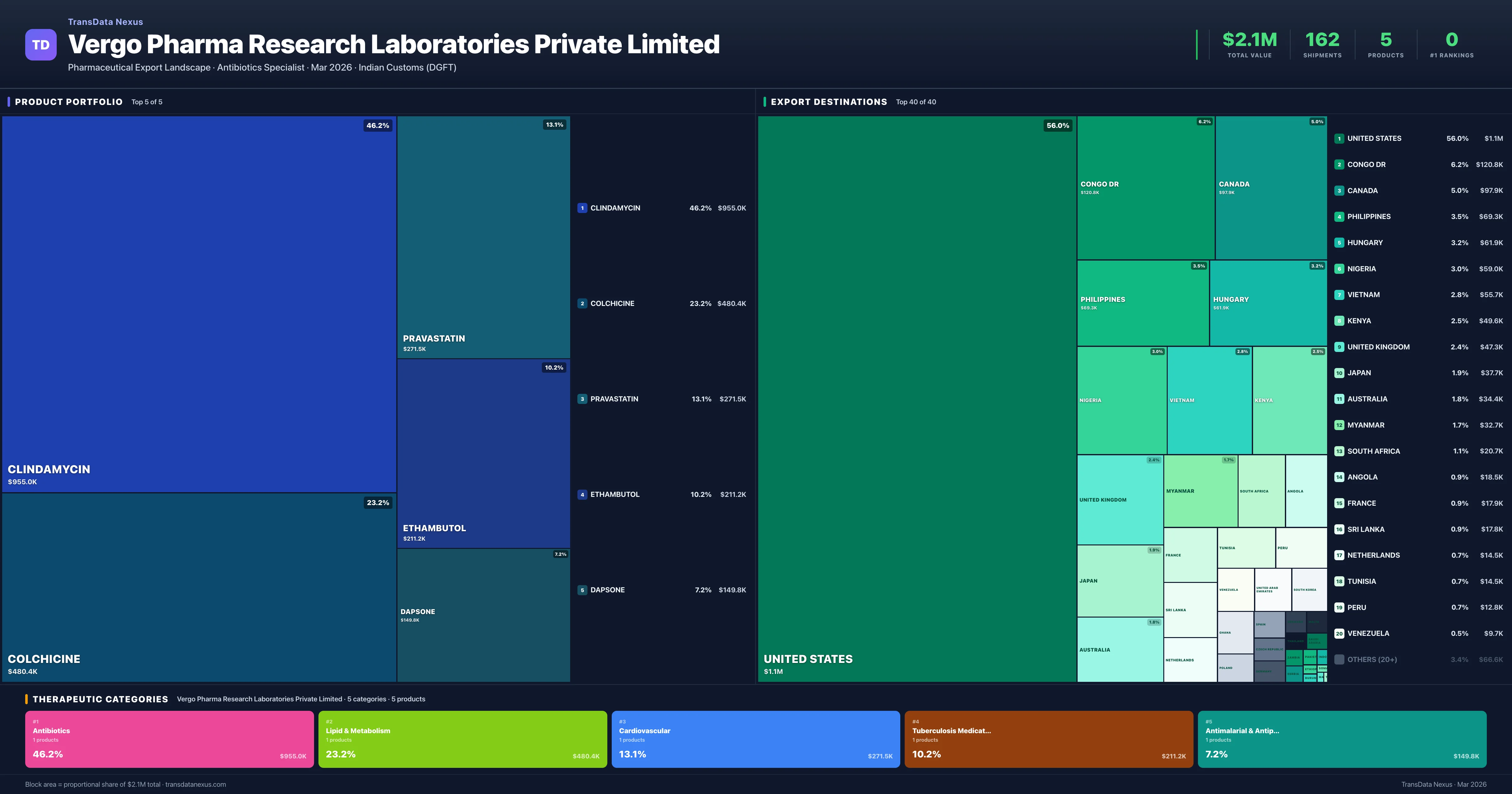Click rank 20 badge beside VENEZUELA
The height and width of the screenshot is (794, 1512).
tap(1339, 633)
